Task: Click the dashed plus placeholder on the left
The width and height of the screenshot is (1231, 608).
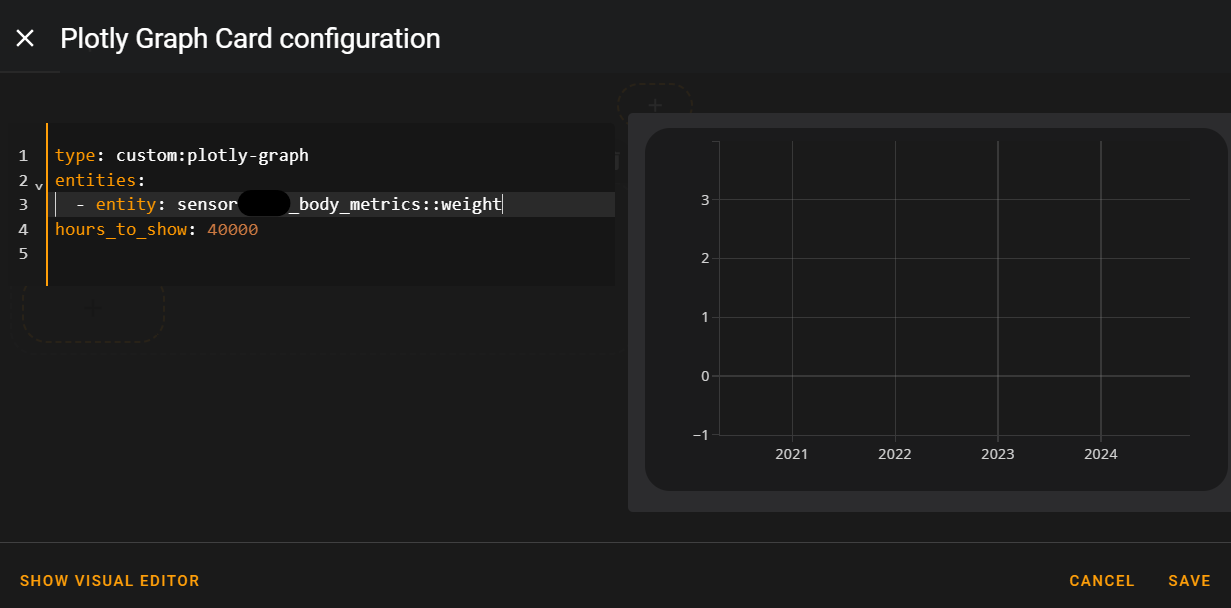Action: [x=92, y=308]
